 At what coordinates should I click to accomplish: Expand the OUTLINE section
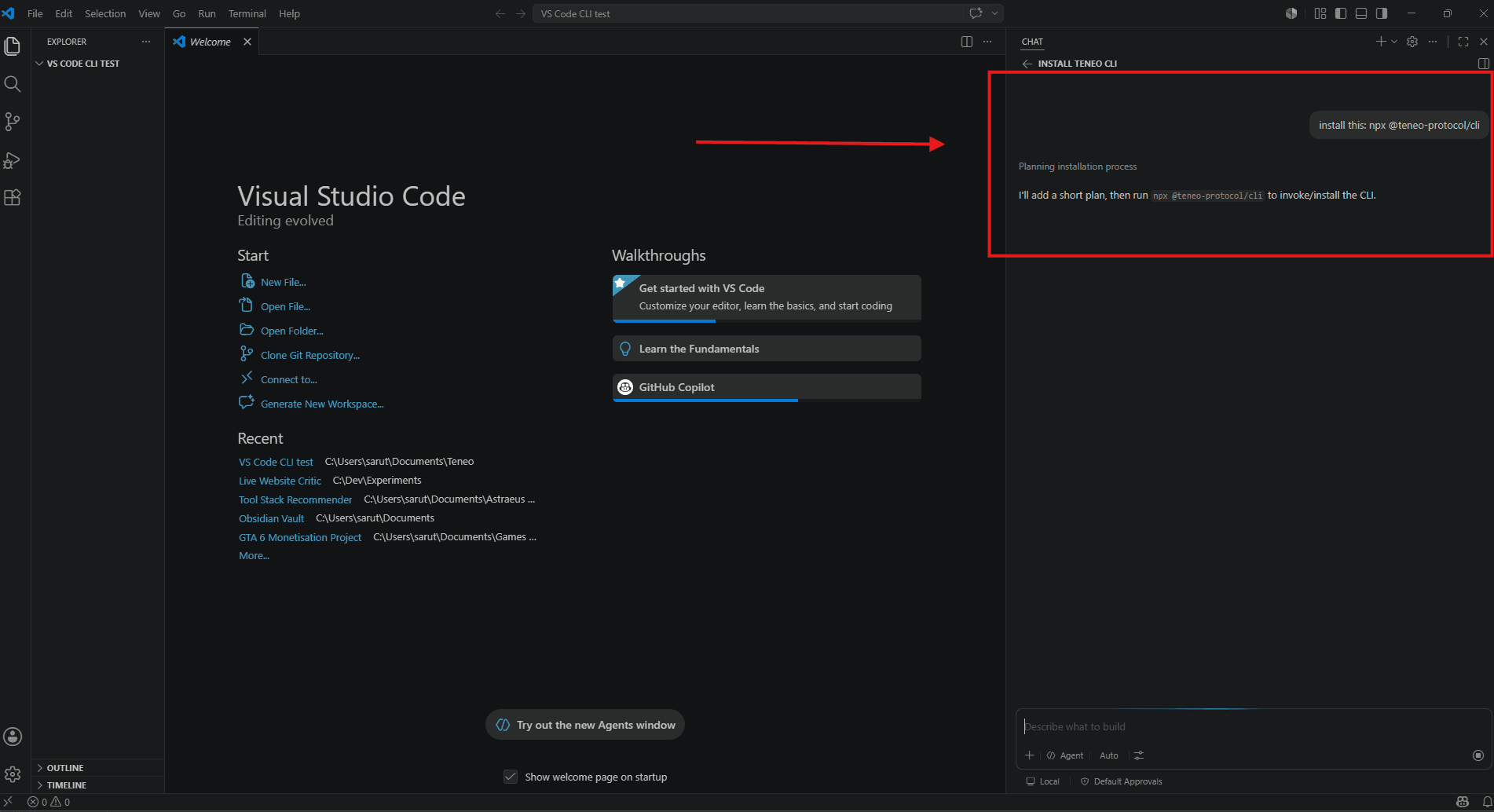tap(64, 768)
